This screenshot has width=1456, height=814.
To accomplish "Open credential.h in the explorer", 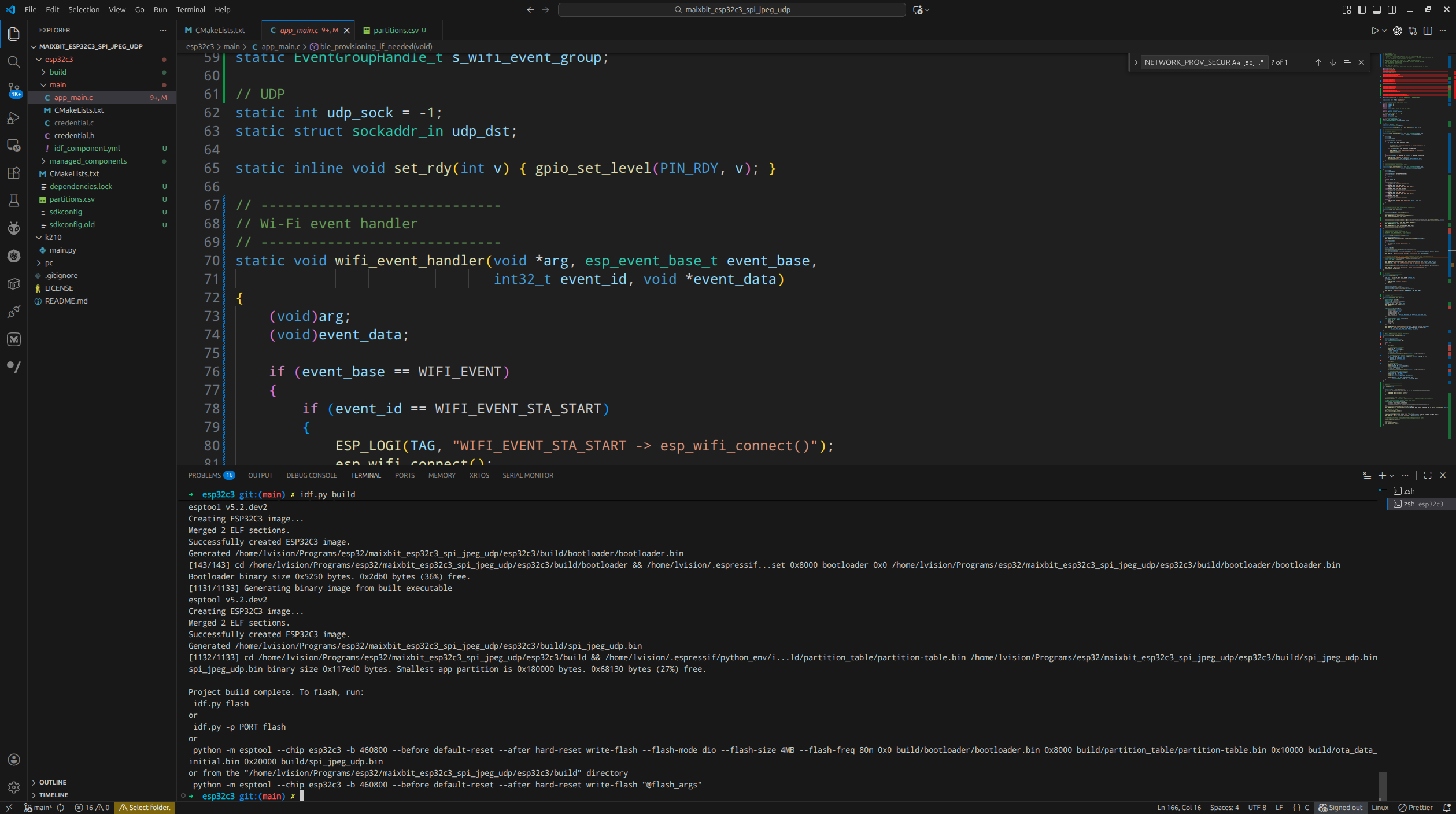I will pyautogui.click(x=74, y=136).
